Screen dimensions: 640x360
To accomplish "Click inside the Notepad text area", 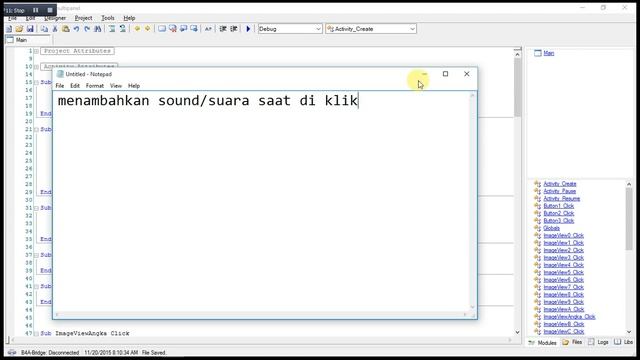I will click(261, 202).
